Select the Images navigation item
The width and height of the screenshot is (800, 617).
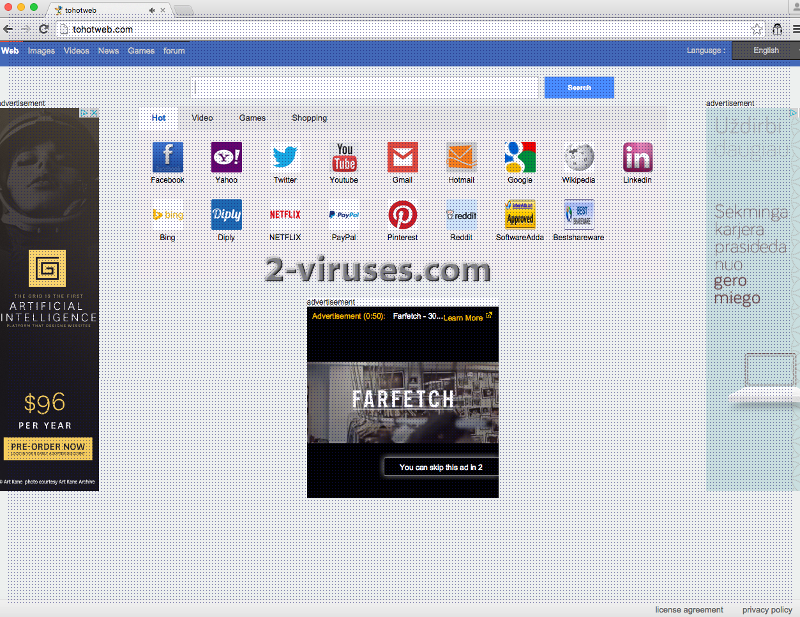(x=41, y=51)
